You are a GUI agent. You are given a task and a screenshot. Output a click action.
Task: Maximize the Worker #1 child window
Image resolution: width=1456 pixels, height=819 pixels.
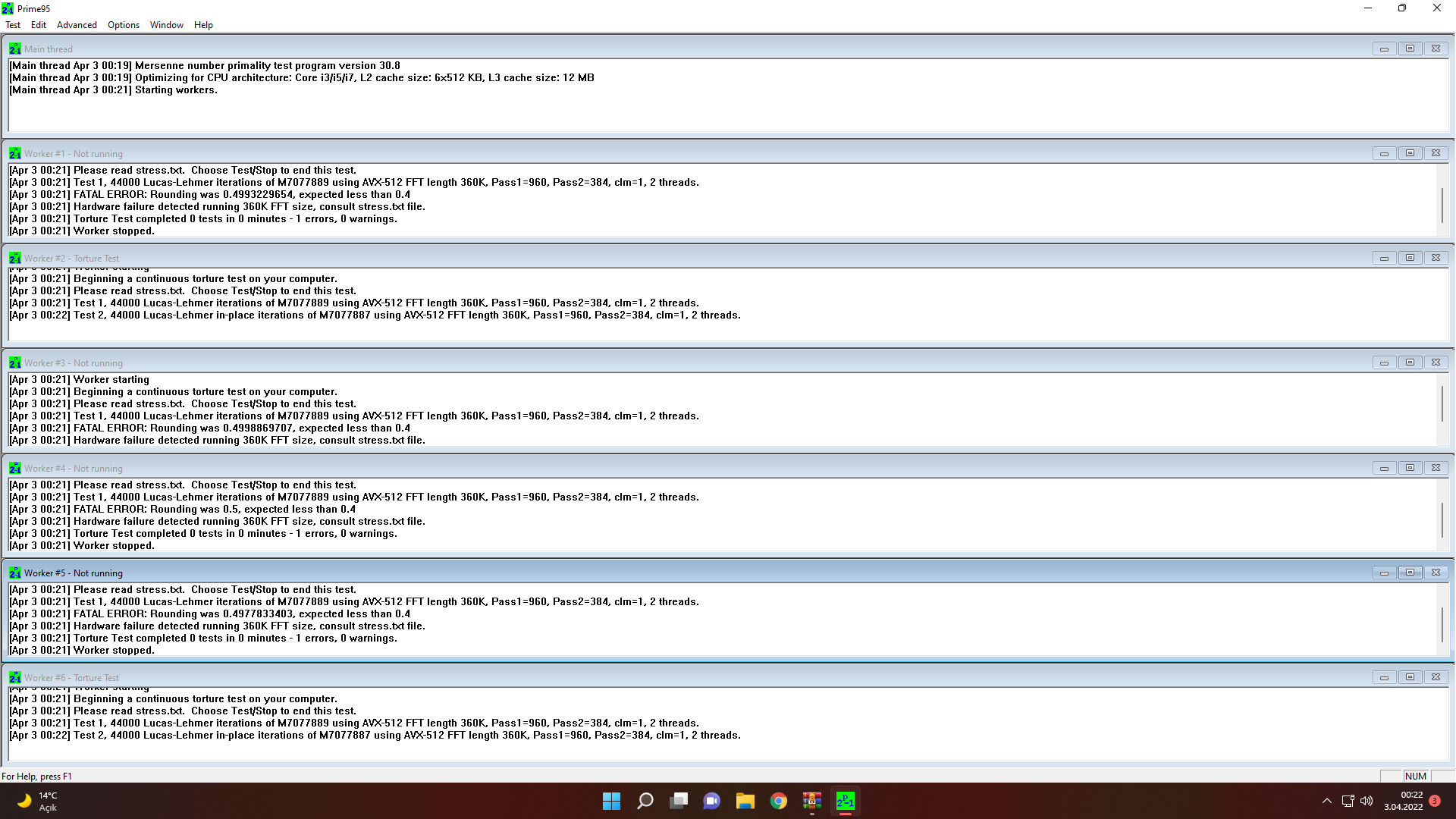[1410, 153]
